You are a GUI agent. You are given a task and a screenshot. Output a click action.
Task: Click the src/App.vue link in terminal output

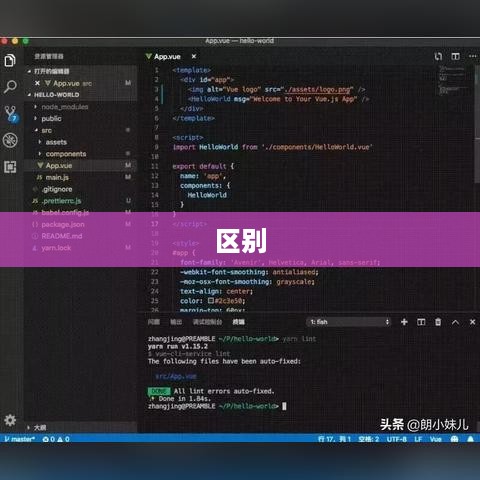tap(176, 376)
